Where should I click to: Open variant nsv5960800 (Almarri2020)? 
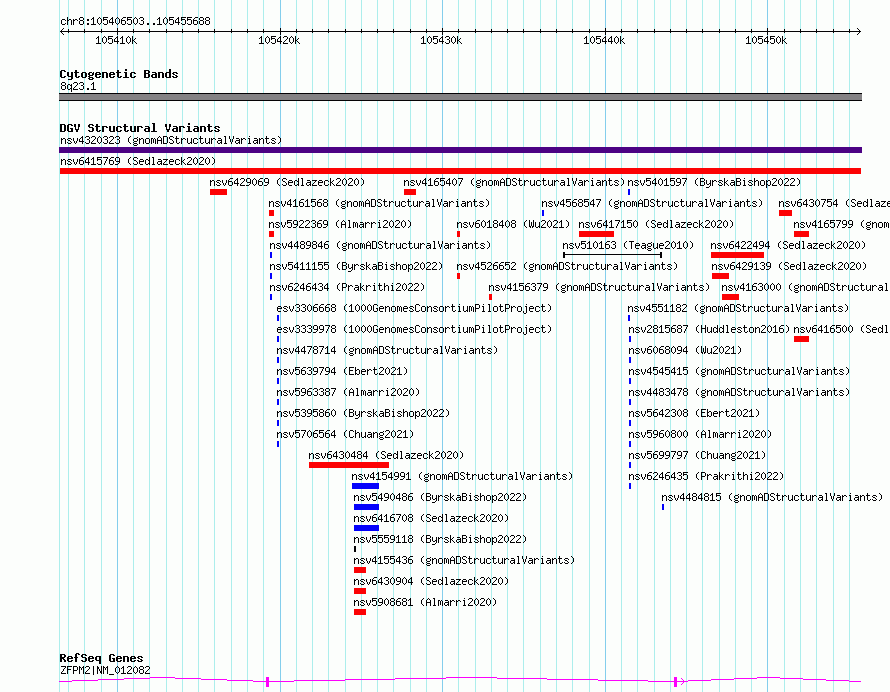click(700, 434)
